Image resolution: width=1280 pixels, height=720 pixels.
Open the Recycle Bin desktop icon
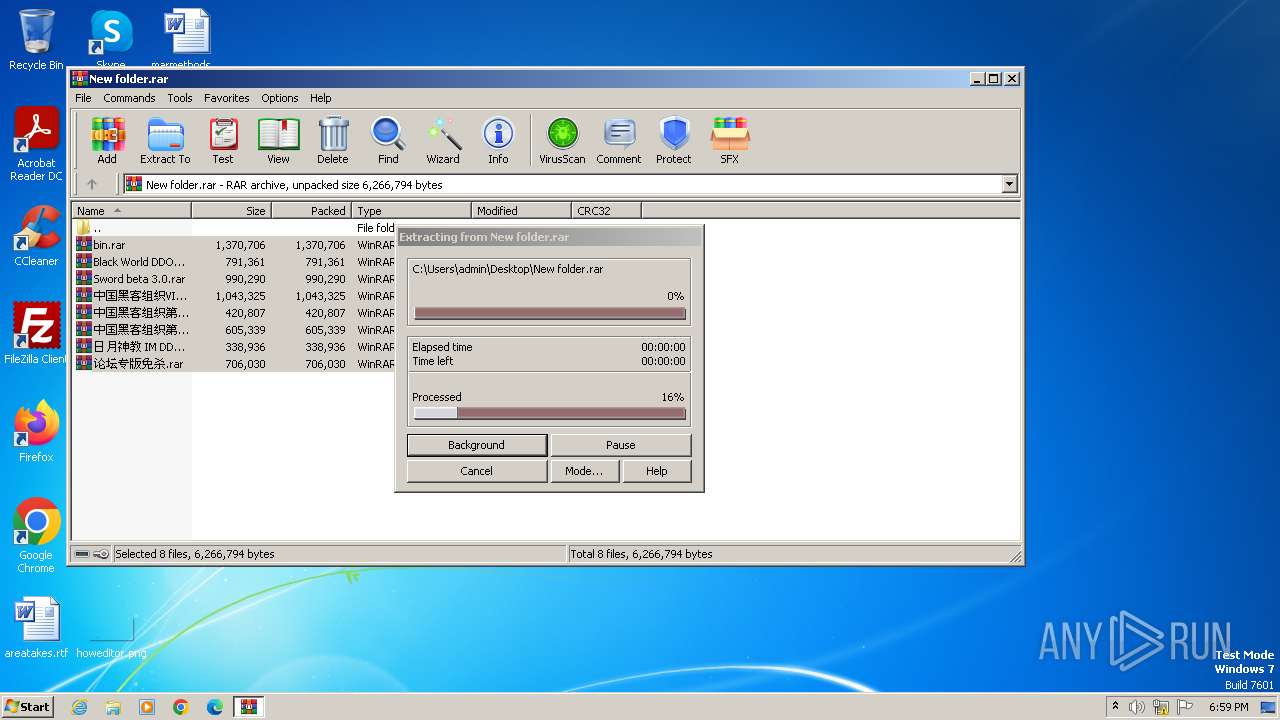pos(36,40)
